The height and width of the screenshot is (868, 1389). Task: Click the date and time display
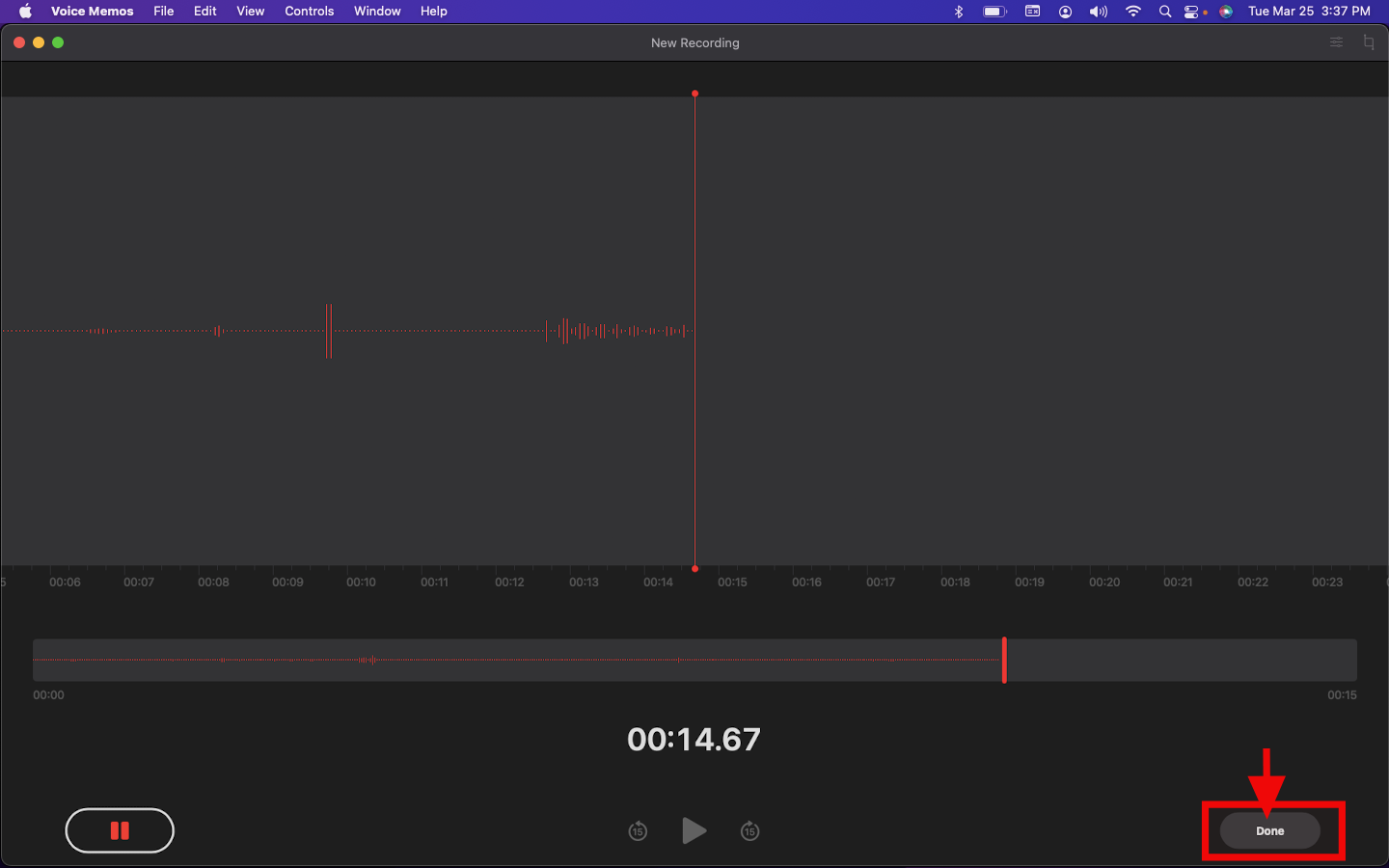click(1309, 12)
